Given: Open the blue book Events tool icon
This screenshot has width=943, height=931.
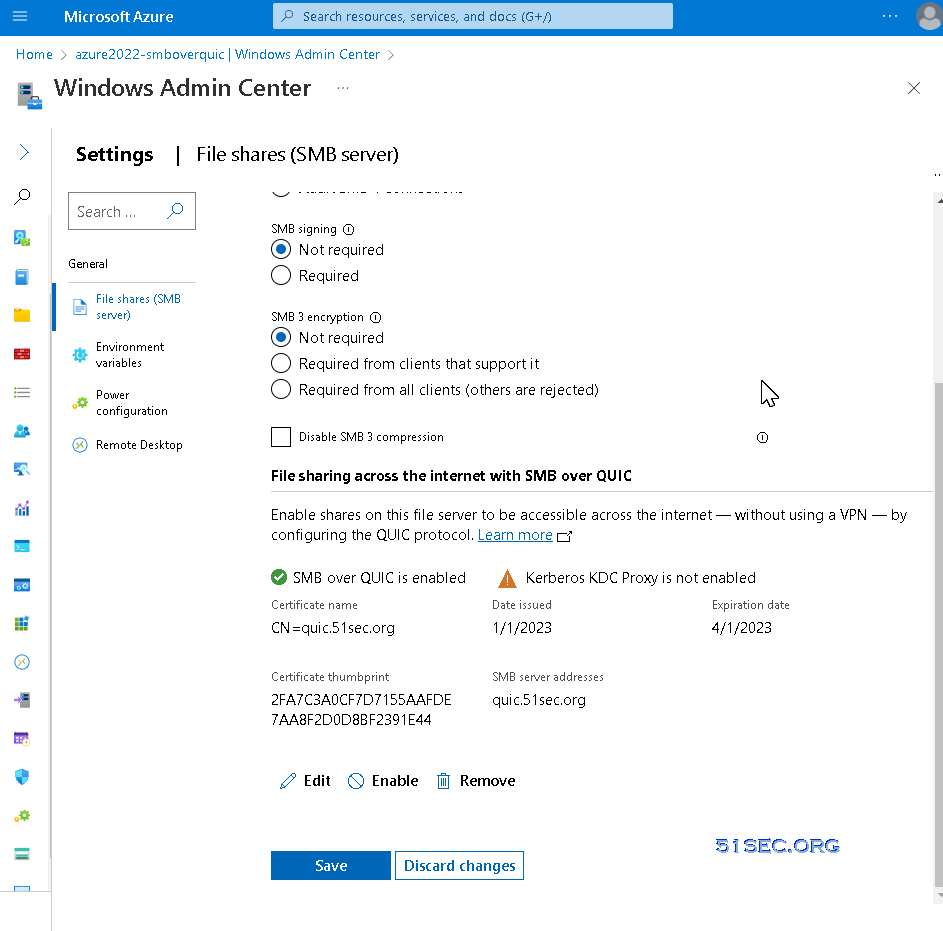Looking at the screenshot, I should 22,277.
